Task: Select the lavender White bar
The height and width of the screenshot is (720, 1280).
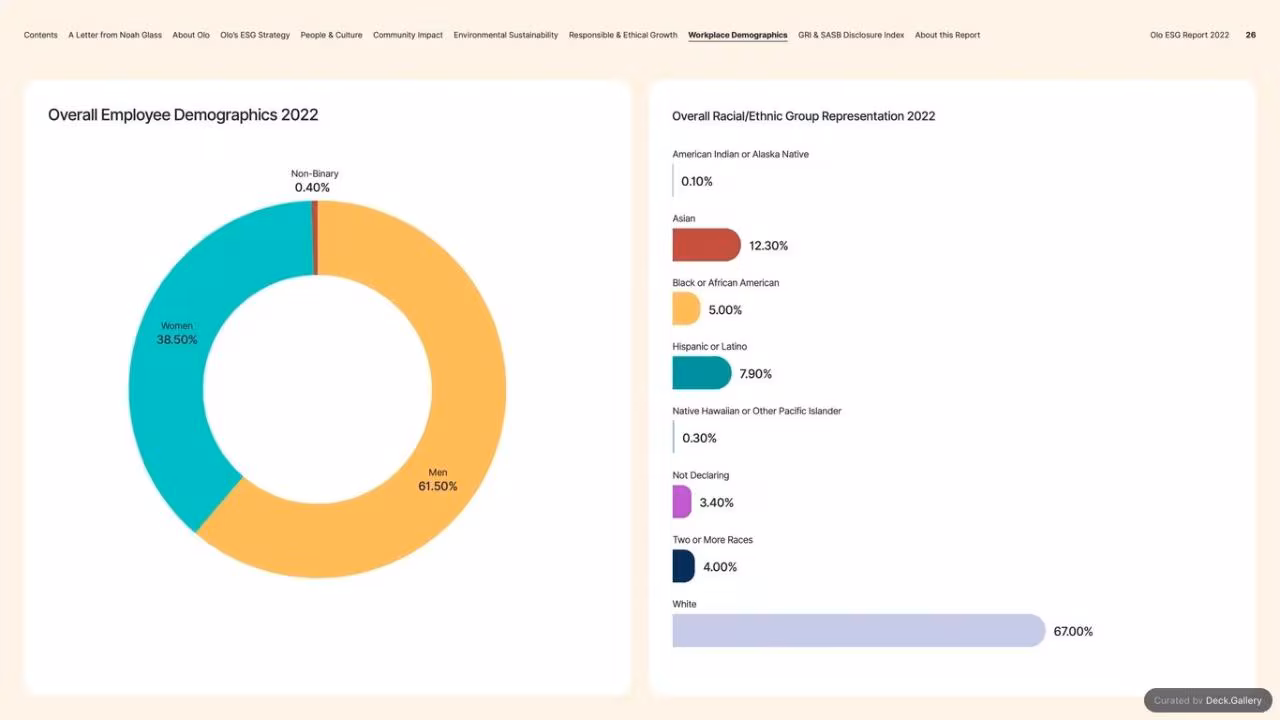Action: (x=859, y=630)
